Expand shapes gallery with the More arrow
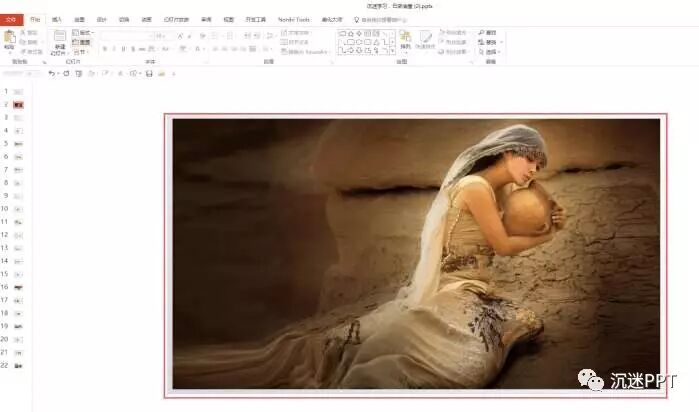The height and width of the screenshot is (412, 699). [392, 52]
